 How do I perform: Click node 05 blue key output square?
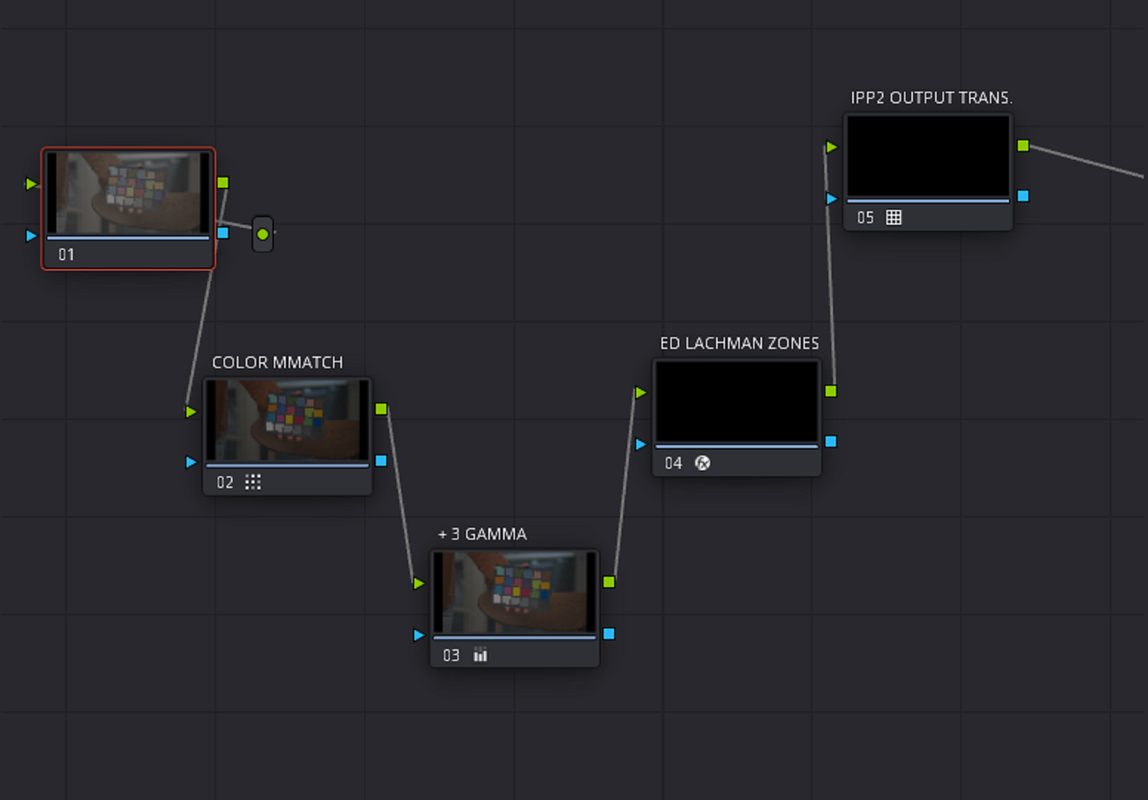(x=1024, y=196)
